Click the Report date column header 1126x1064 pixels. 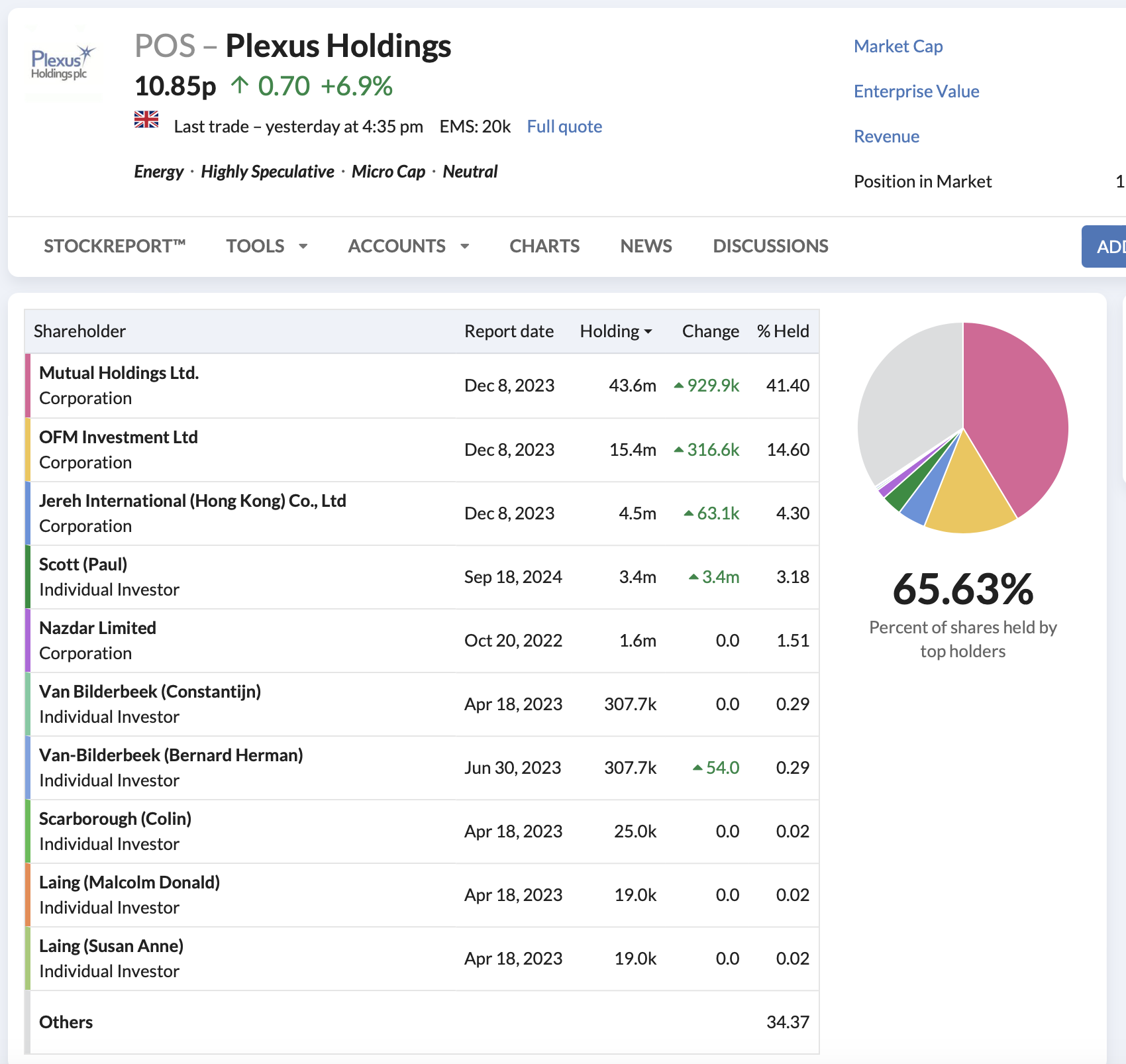click(x=509, y=331)
